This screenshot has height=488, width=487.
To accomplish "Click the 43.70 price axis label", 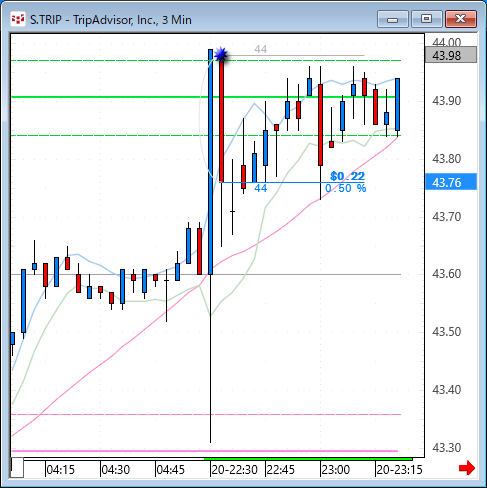I will click(x=447, y=217).
